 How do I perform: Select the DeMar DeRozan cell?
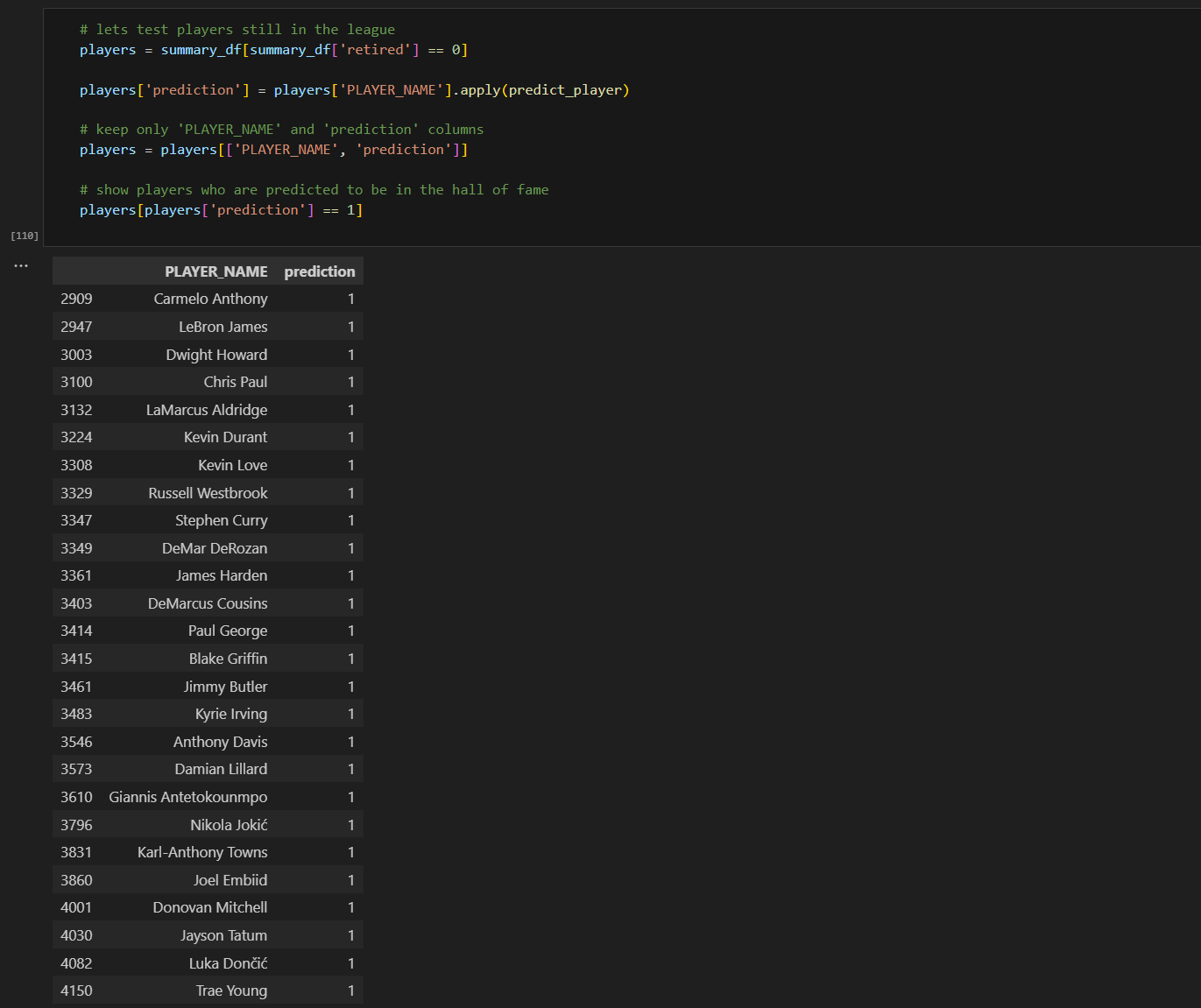tap(215, 548)
